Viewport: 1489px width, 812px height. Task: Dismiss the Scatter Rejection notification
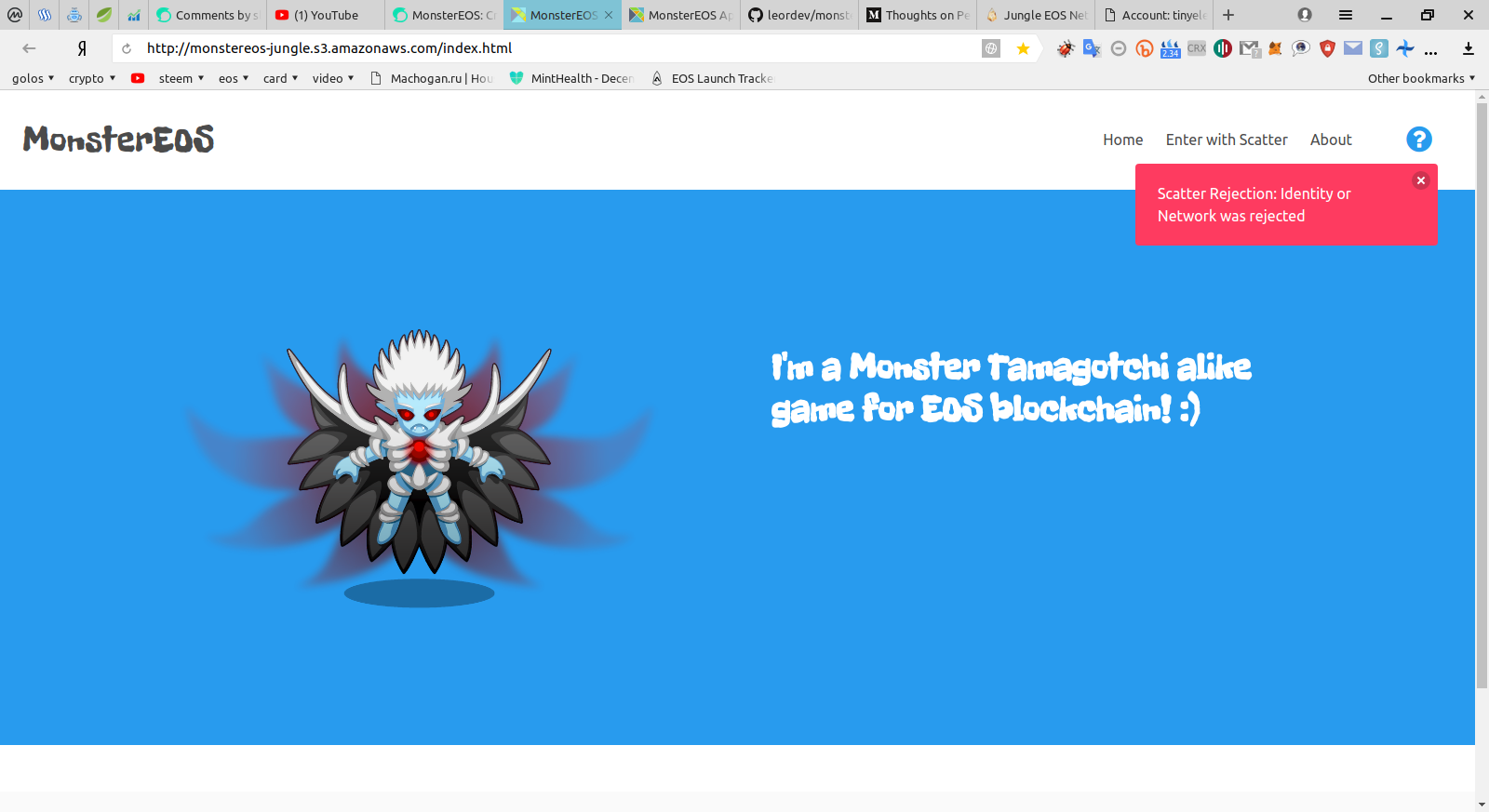pos(1421,180)
